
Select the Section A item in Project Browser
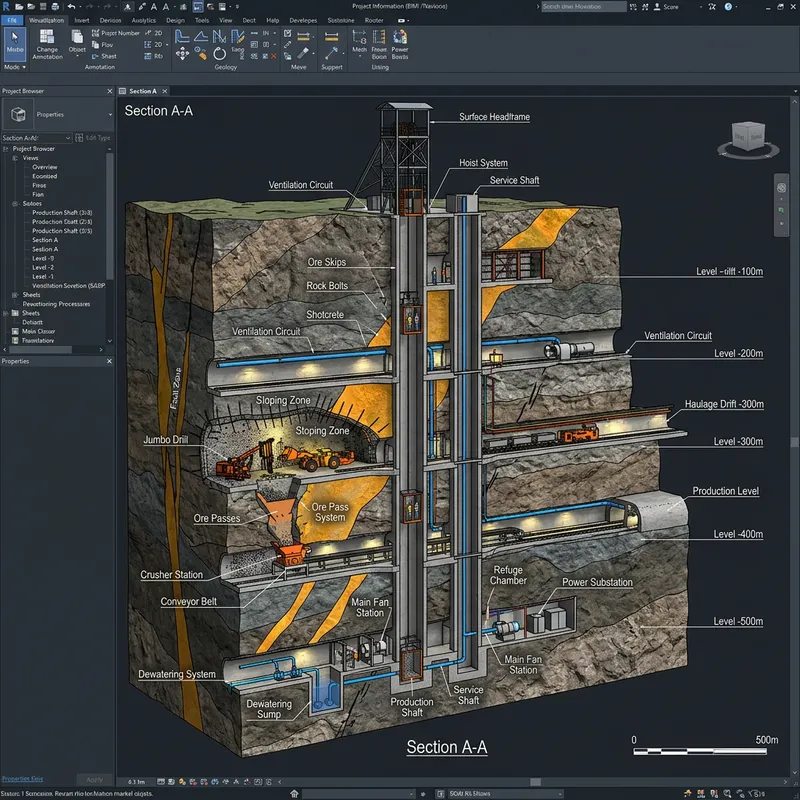click(43, 239)
